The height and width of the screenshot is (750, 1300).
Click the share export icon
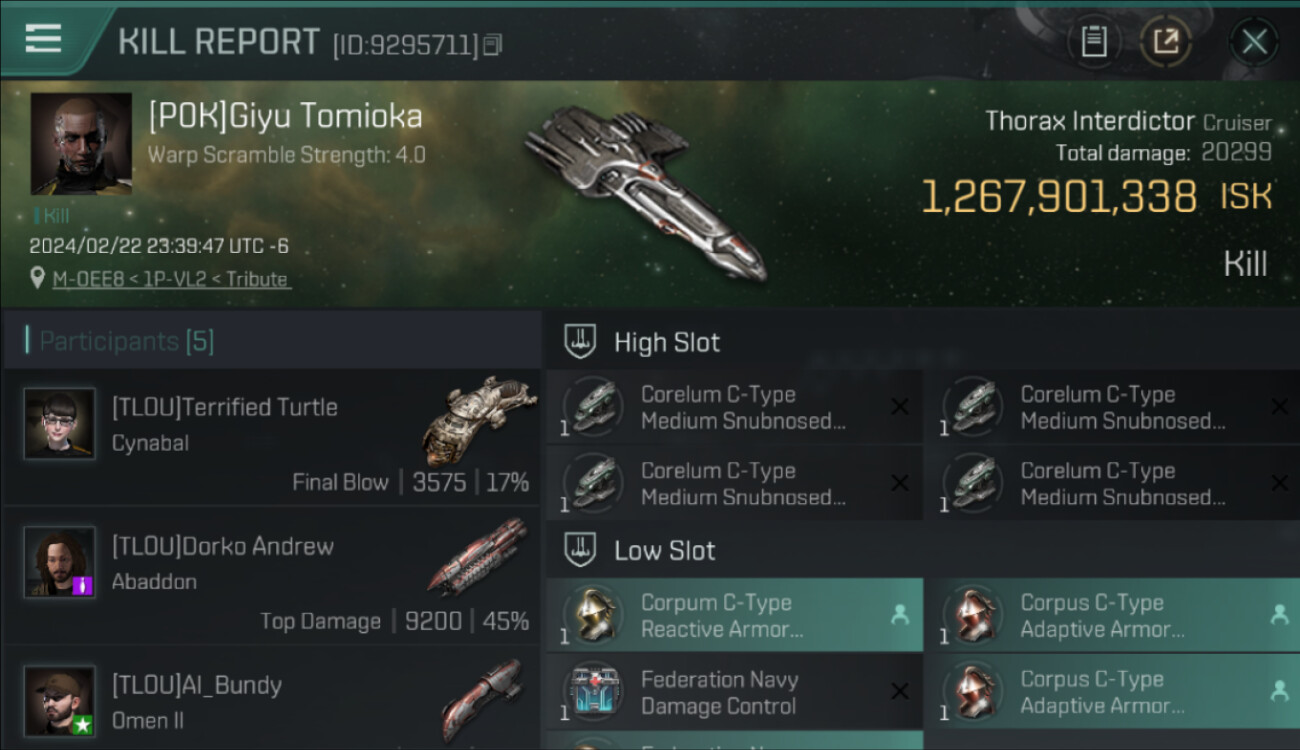(1166, 42)
